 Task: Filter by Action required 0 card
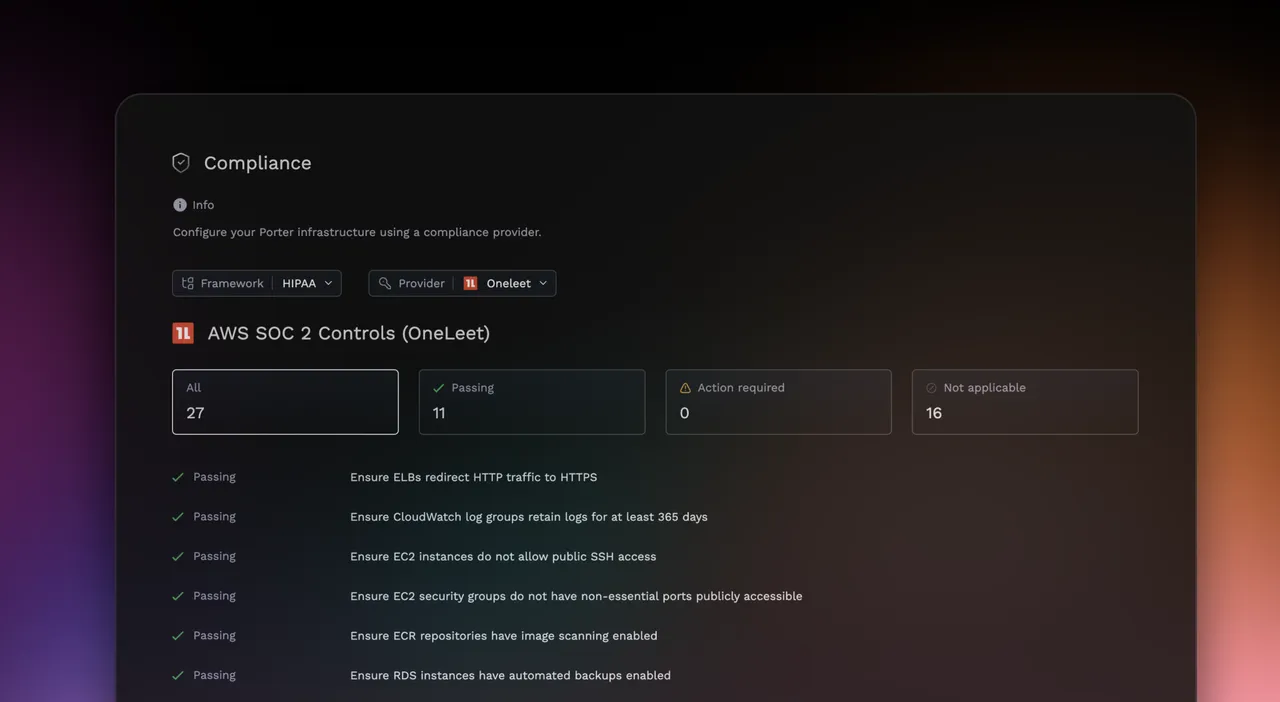778,402
